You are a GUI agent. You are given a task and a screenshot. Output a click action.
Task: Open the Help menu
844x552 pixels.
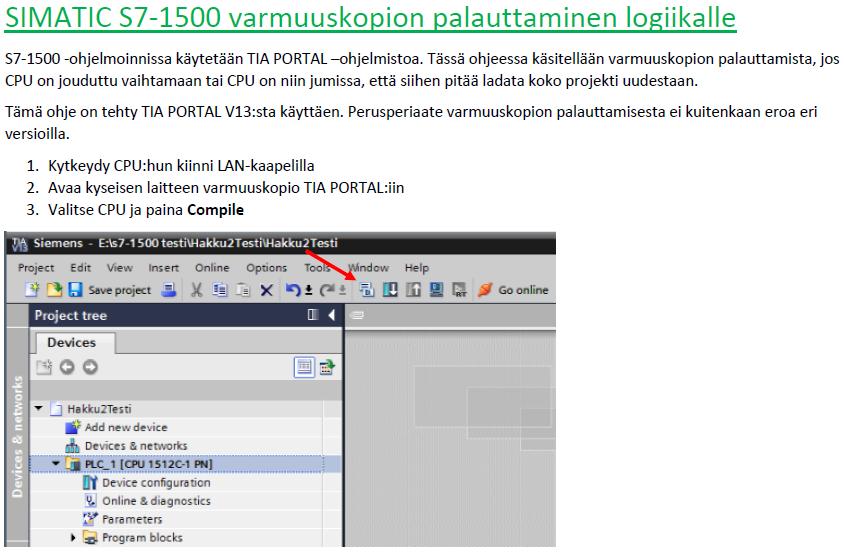click(417, 267)
